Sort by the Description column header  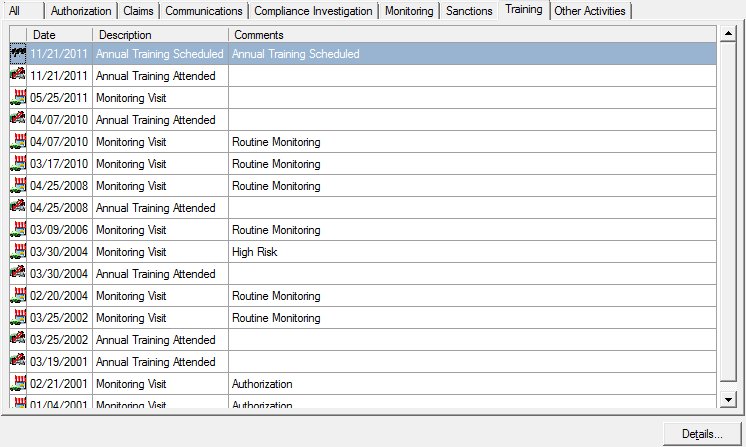point(160,35)
